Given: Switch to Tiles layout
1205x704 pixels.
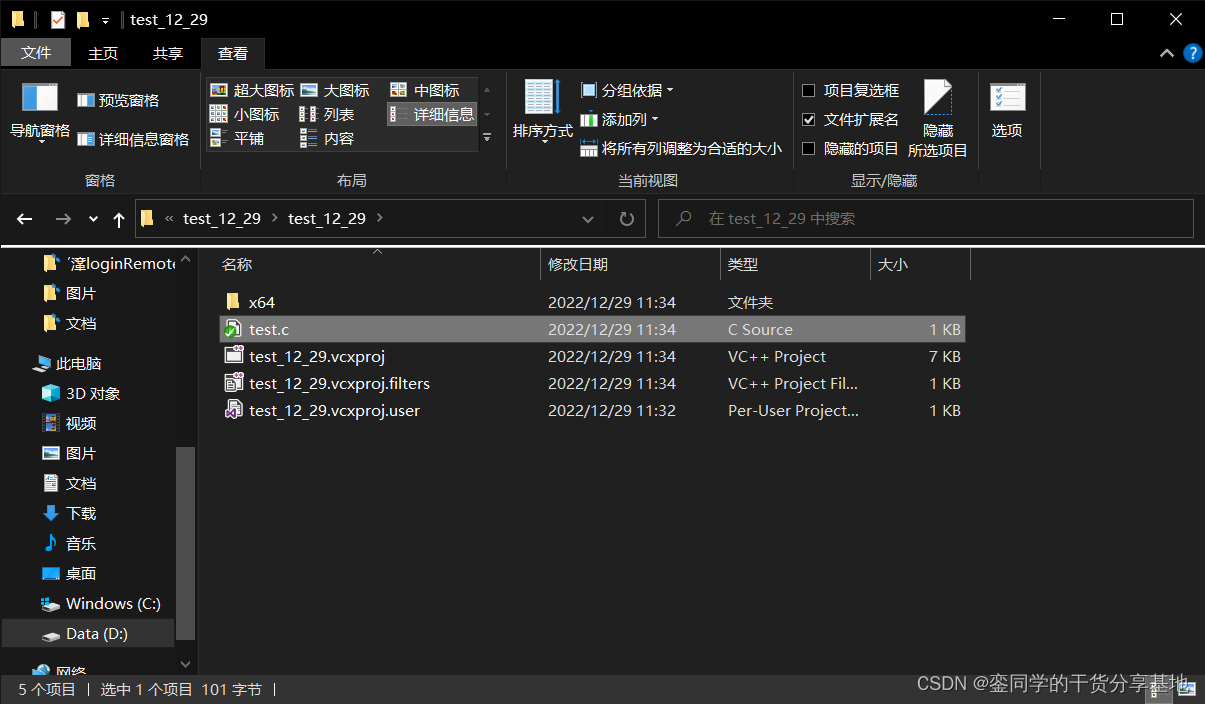Looking at the screenshot, I should 237,138.
